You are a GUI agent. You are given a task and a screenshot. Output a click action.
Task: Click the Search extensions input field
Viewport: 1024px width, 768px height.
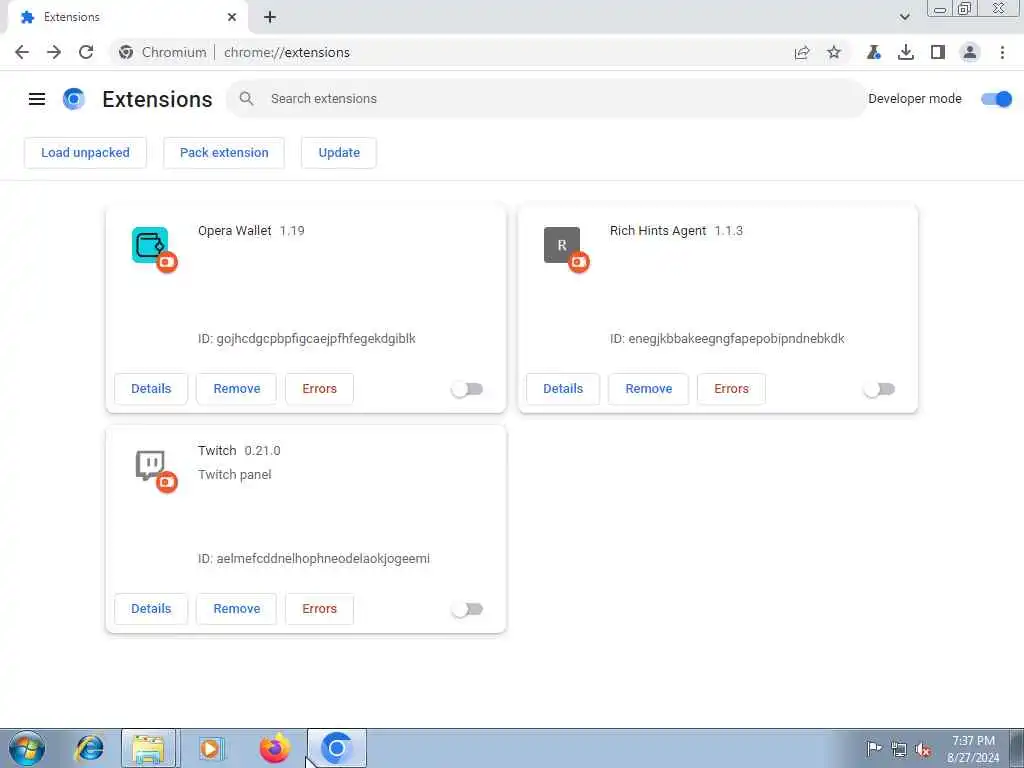point(546,99)
